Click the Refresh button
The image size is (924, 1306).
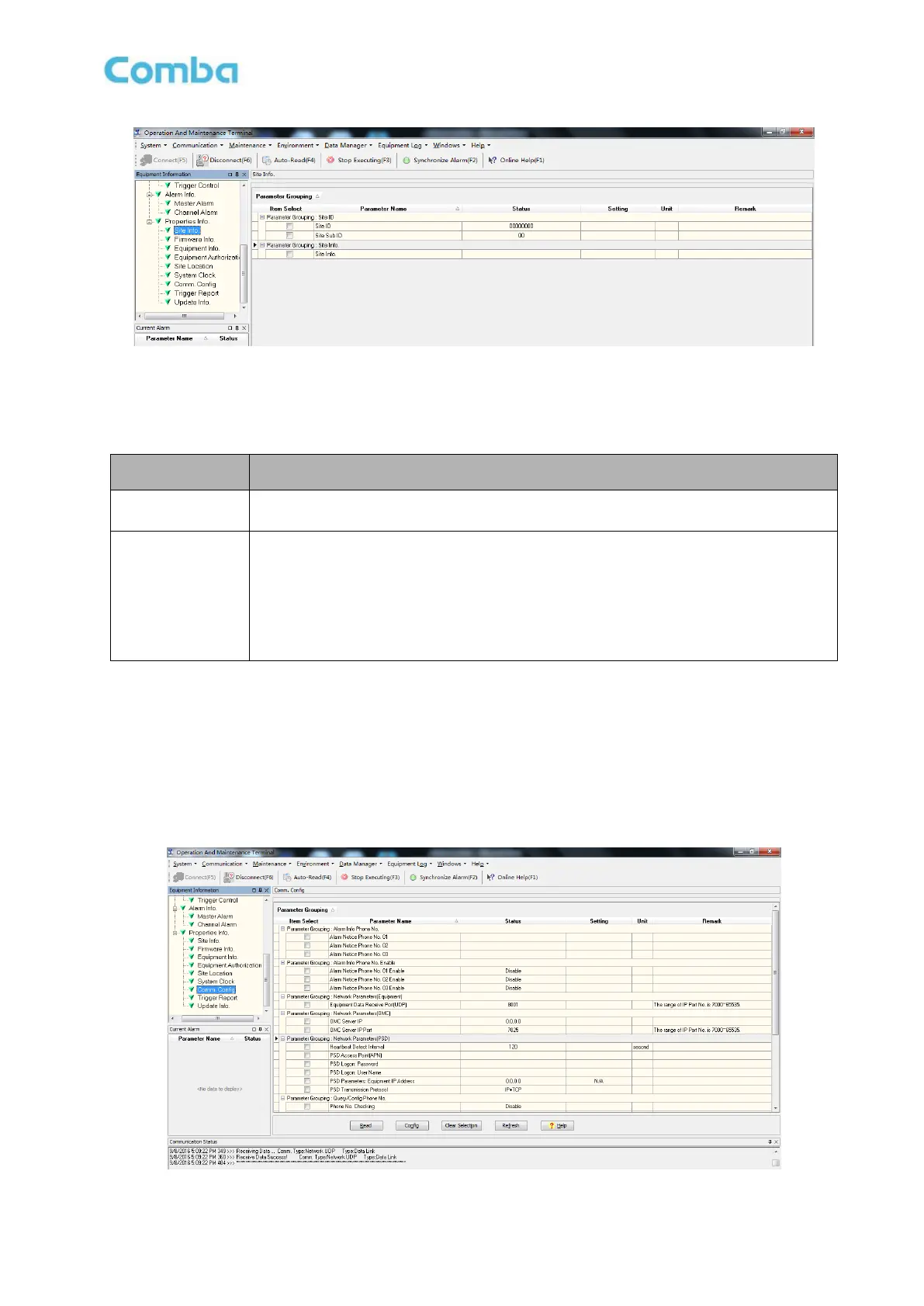coord(510,1125)
